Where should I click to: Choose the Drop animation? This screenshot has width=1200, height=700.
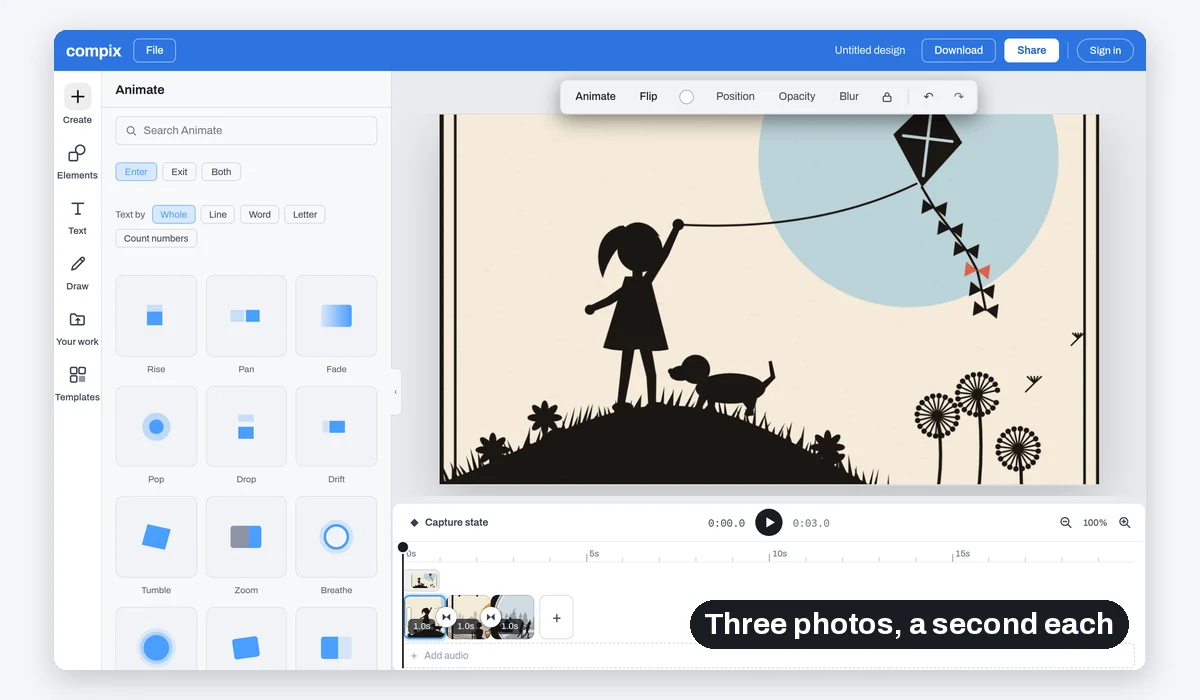(246, 427)
